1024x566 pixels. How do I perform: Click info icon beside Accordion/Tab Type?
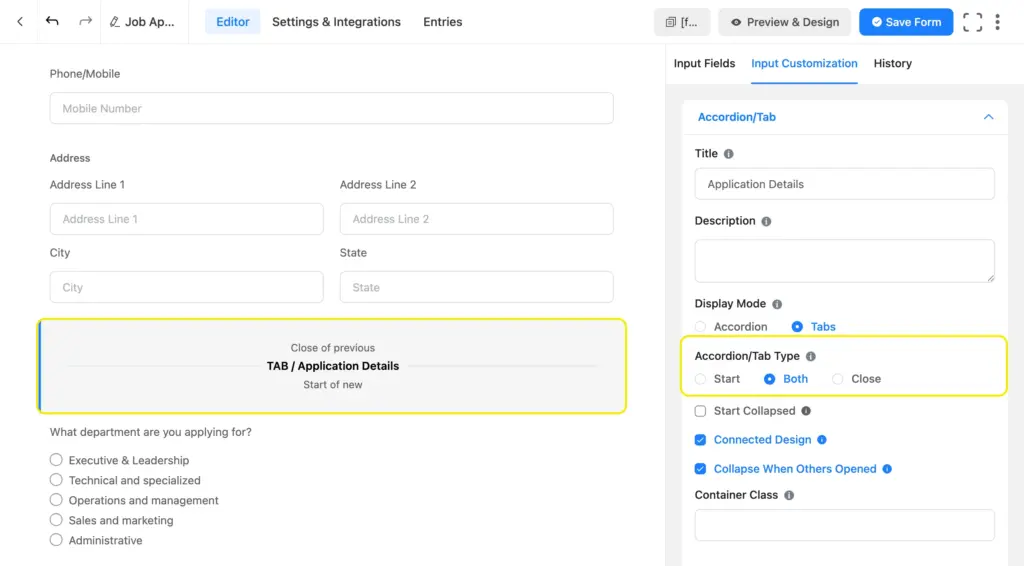coord(811,356)
